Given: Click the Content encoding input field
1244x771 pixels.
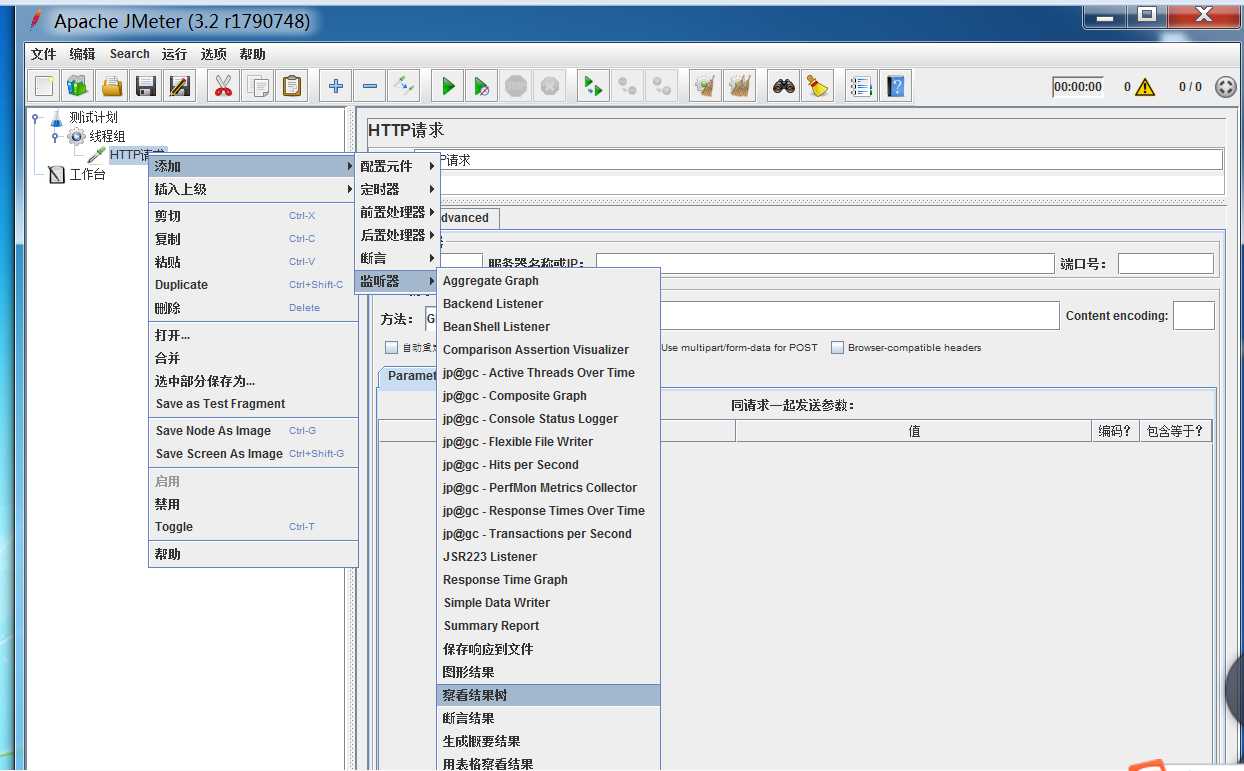Looking at the screenshot, I should [x=1193, y=315].
